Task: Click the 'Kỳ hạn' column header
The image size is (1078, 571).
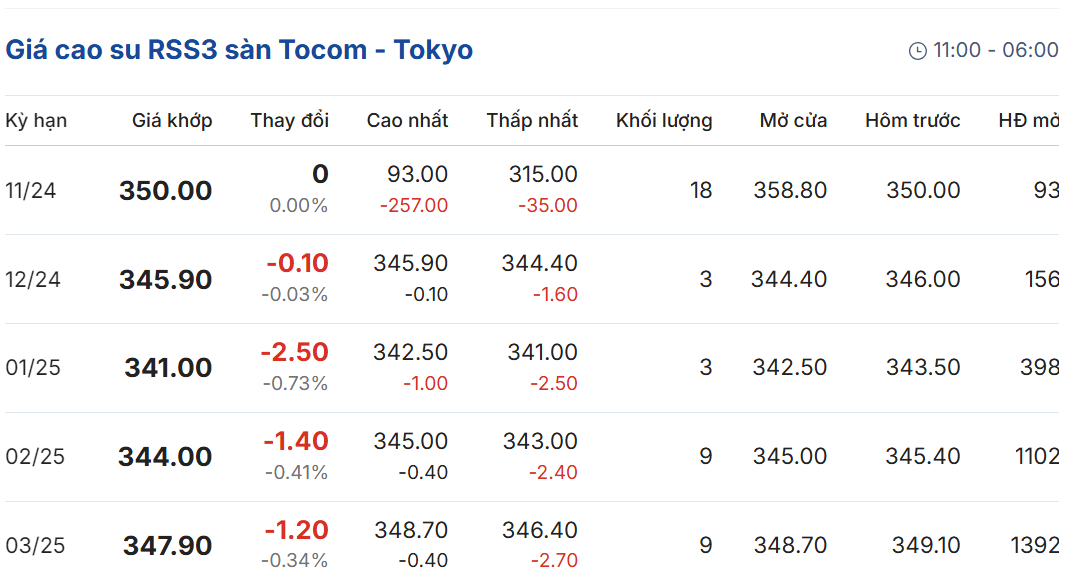Action: tap(36, 121)
